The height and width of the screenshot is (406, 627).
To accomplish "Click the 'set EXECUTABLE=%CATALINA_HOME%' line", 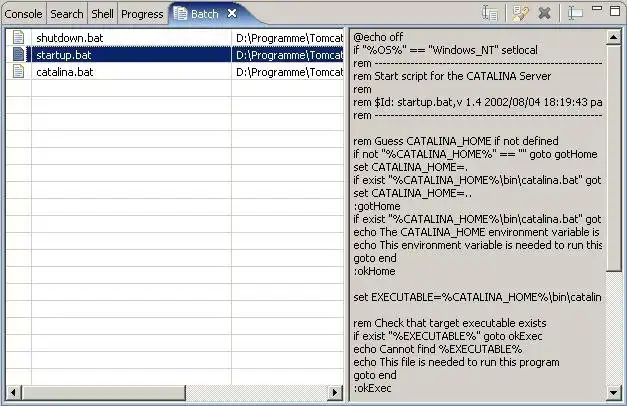I will (477, 297).
